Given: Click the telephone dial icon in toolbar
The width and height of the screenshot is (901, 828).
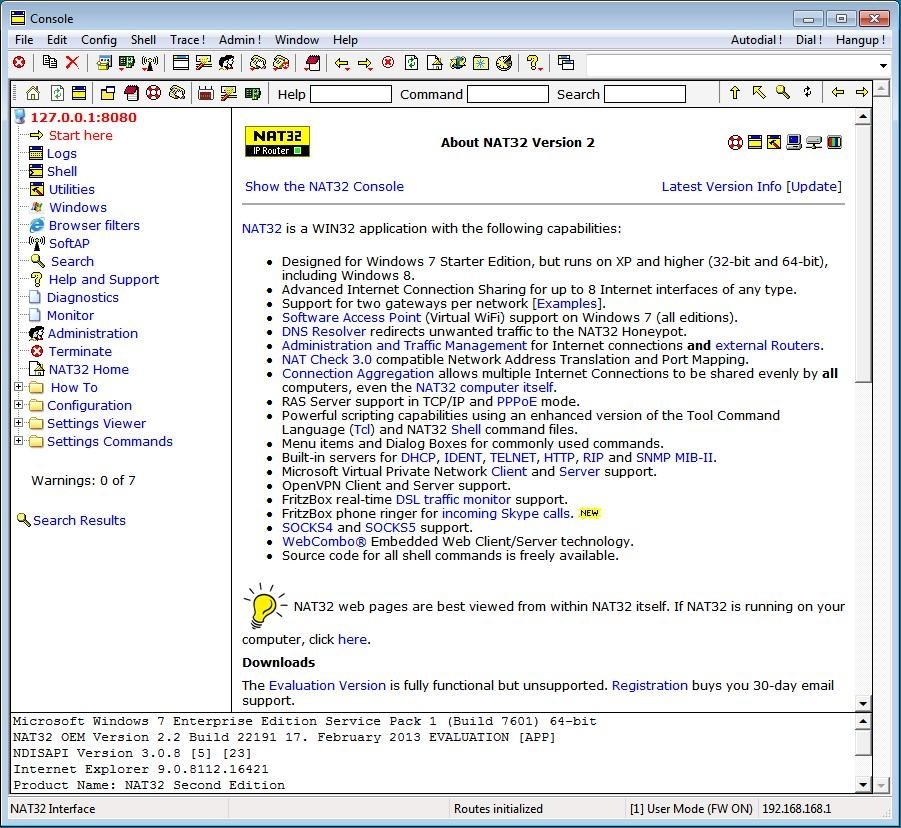Looking at the screenshot, I should [258, 63].
